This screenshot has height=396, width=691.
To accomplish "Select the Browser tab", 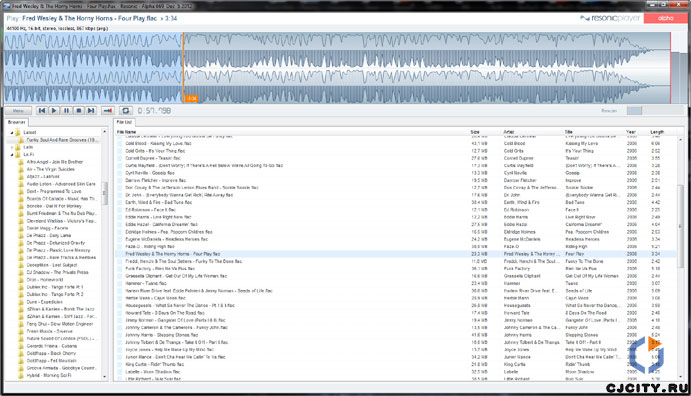I will [x=17, y=122].
